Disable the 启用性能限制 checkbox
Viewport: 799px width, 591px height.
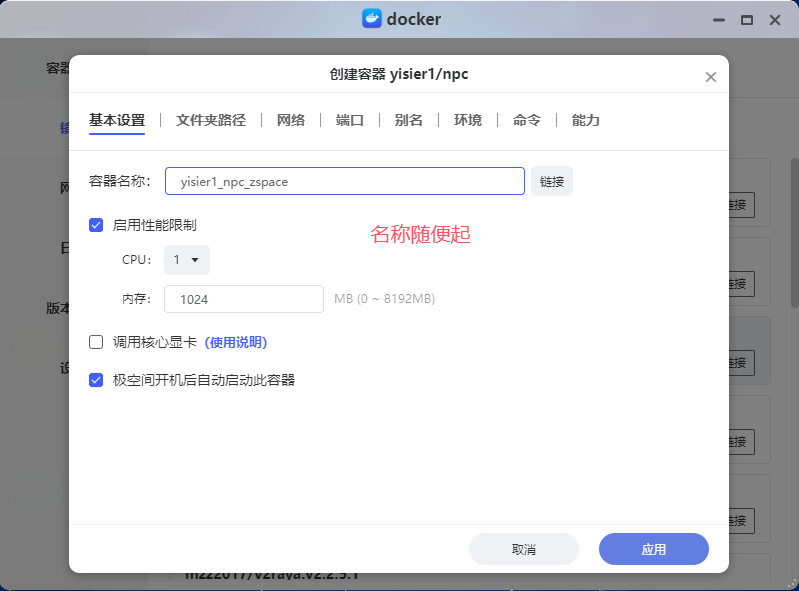(96, 225)
